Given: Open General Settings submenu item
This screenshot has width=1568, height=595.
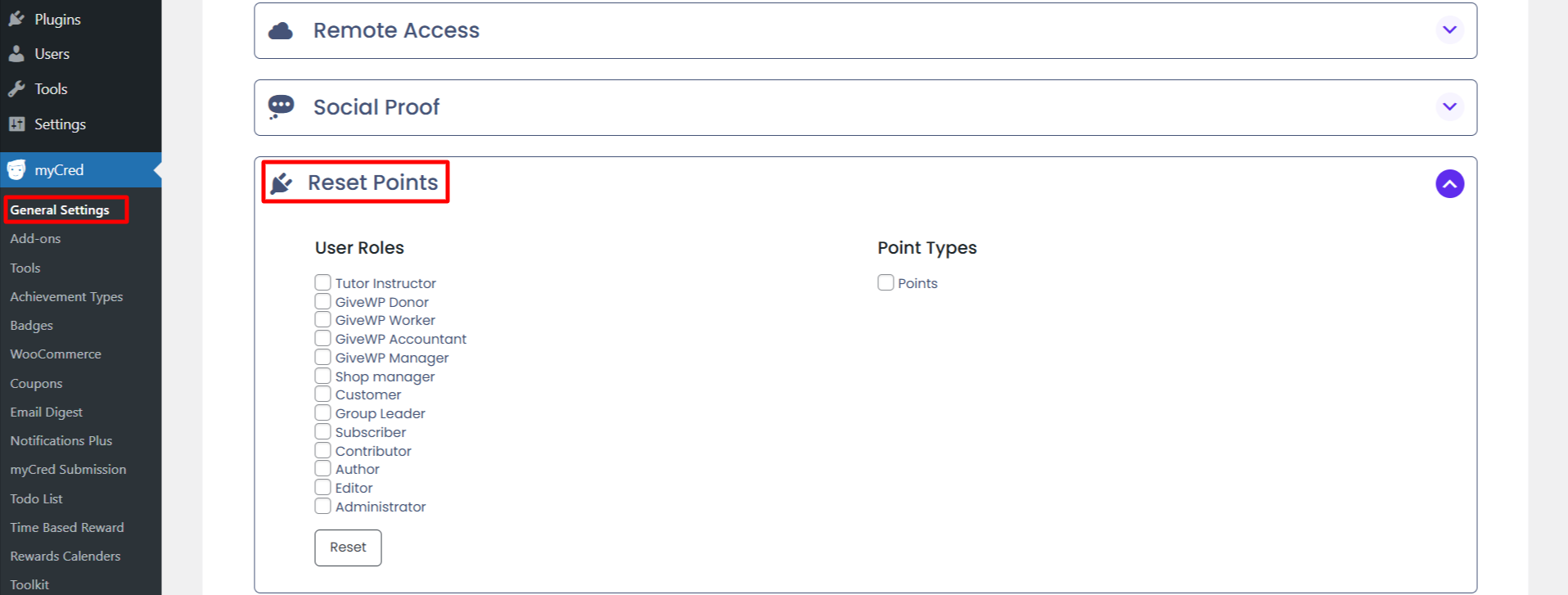Looking at the screenshot, I should click(60, 210).
